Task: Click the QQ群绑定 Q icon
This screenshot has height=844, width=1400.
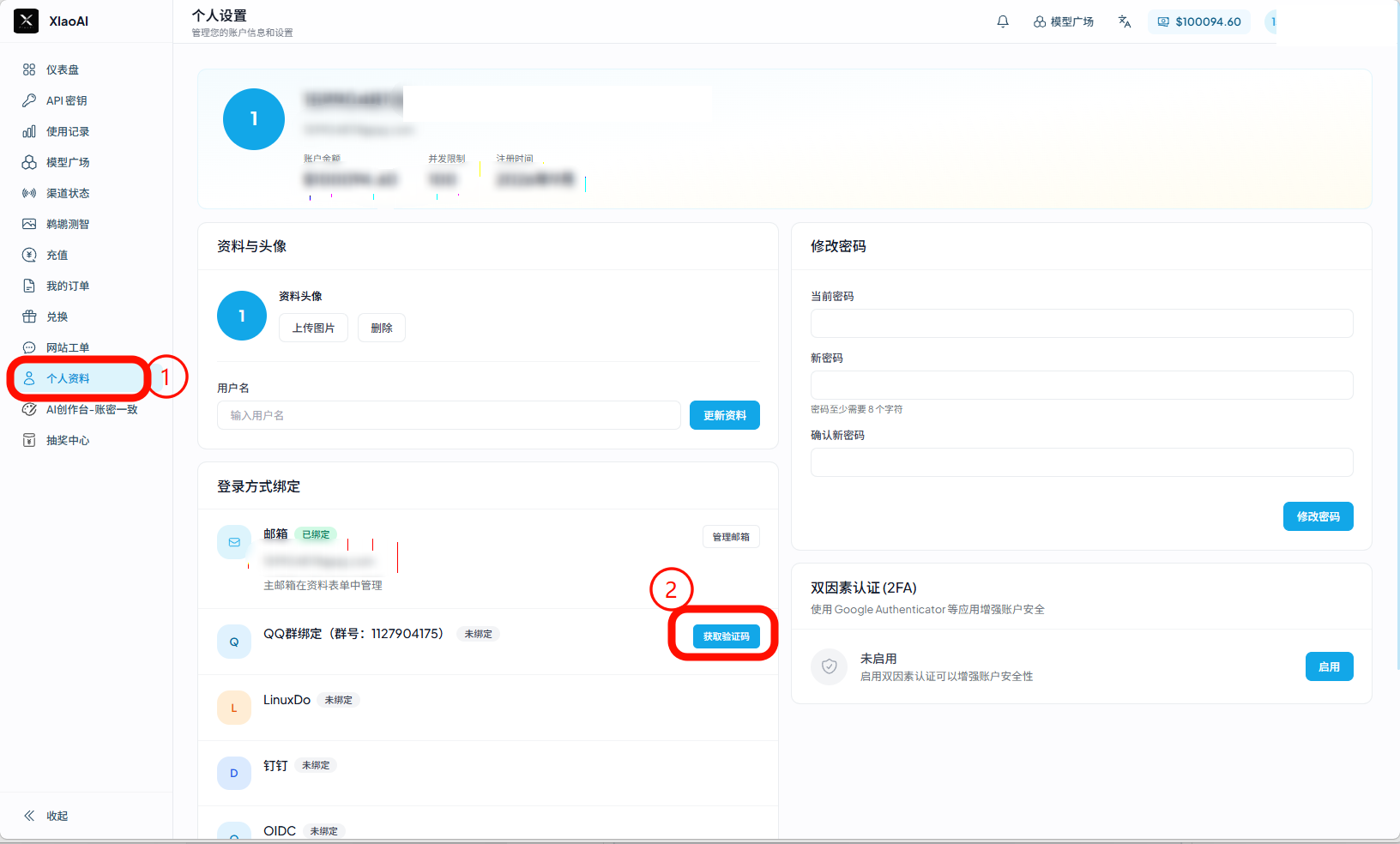Action: coord(234,642)
